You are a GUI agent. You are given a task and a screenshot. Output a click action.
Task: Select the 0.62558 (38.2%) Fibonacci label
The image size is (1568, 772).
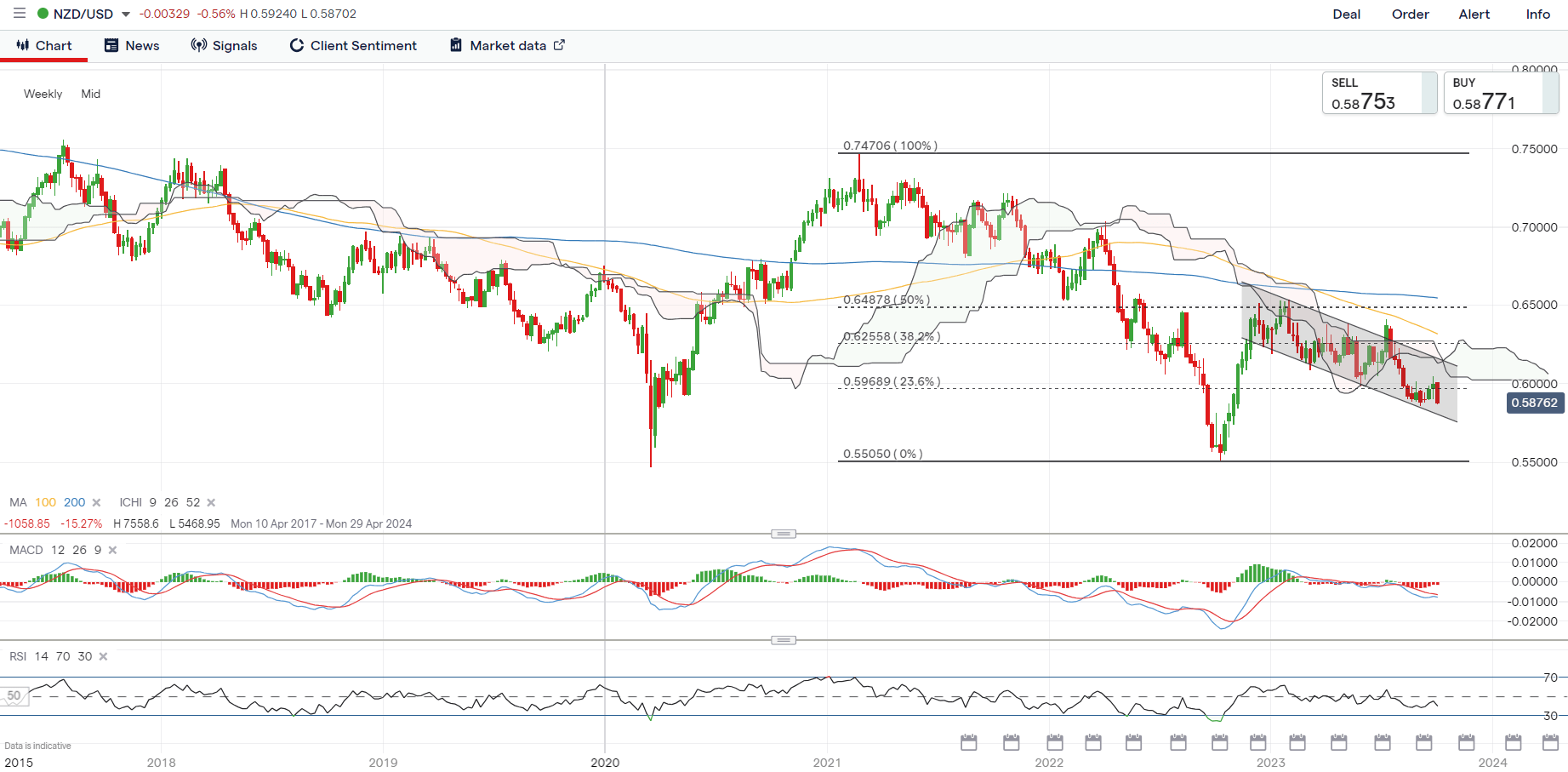(892, 336)
